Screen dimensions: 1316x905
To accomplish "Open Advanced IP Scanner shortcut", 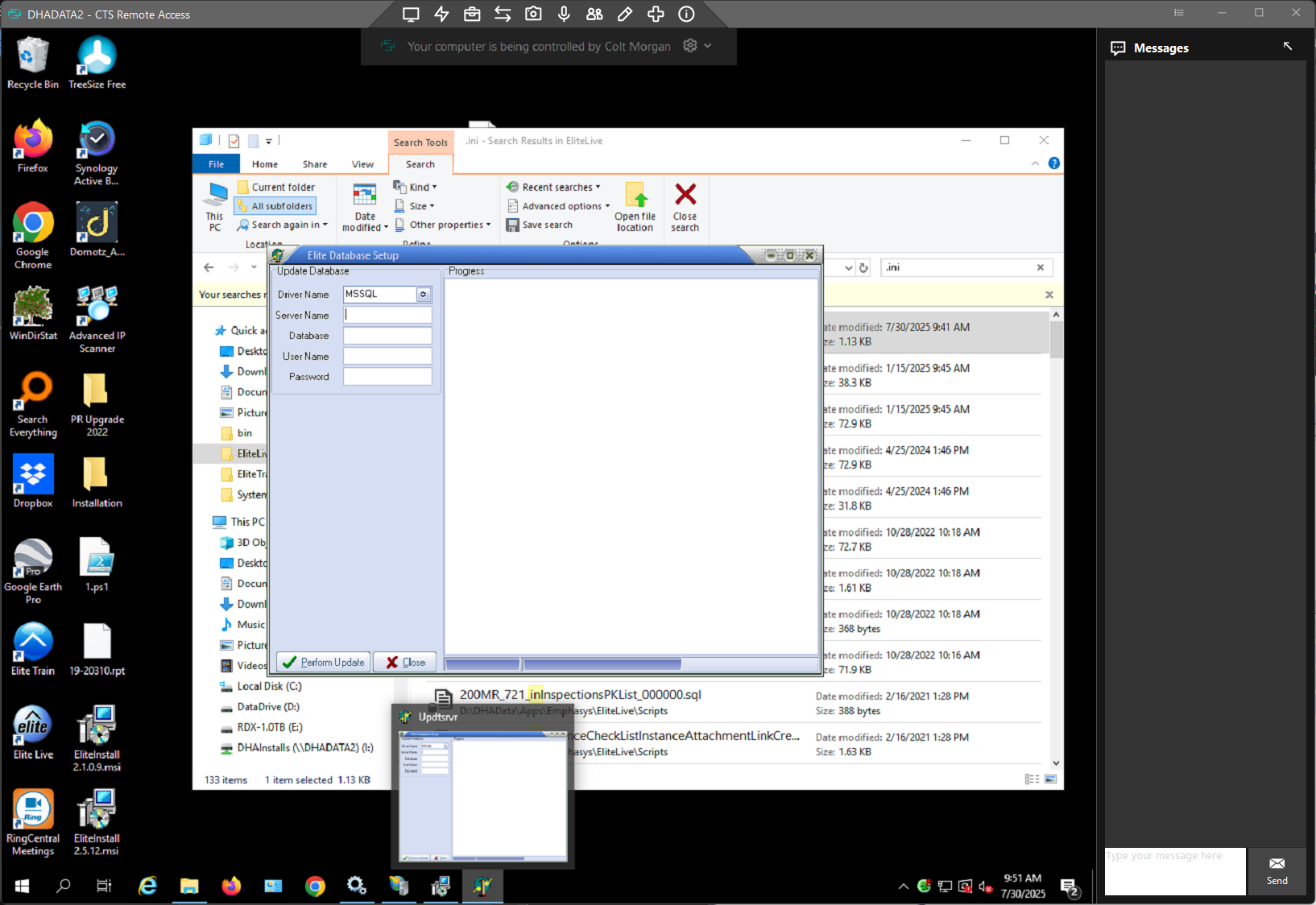I will [x=97, y=320].
